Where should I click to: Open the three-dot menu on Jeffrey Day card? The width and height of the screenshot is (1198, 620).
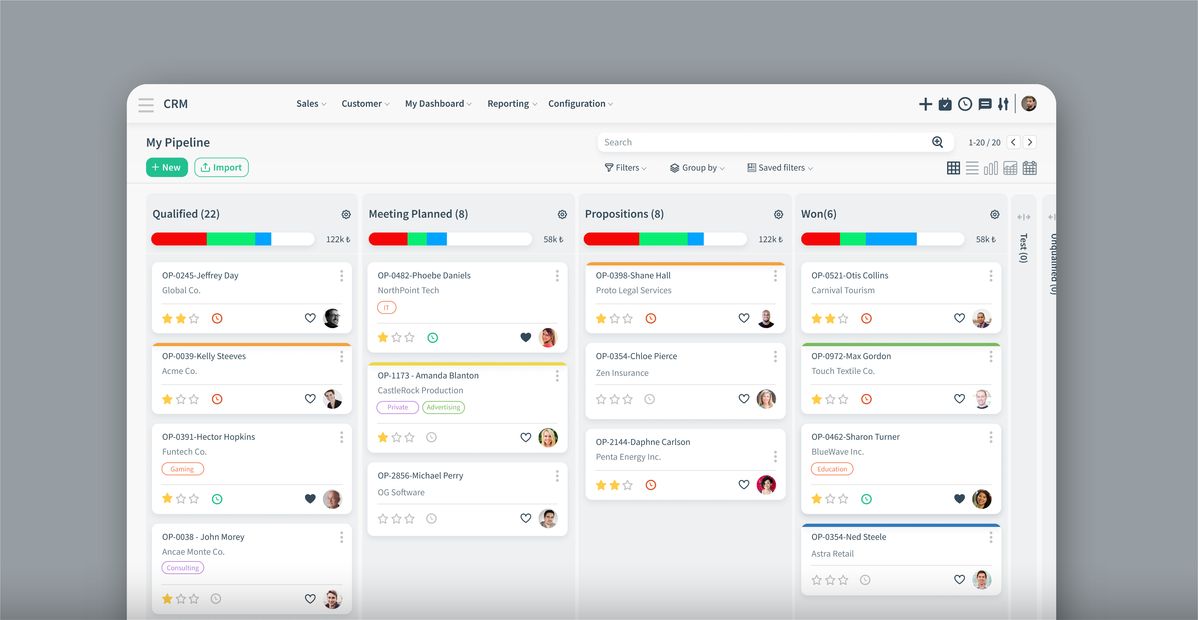tap(342, 276)
